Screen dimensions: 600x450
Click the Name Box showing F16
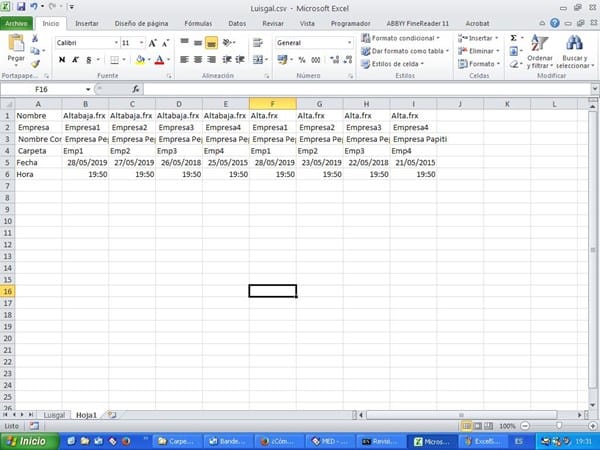pyautogui.click(x=42, y=90)
